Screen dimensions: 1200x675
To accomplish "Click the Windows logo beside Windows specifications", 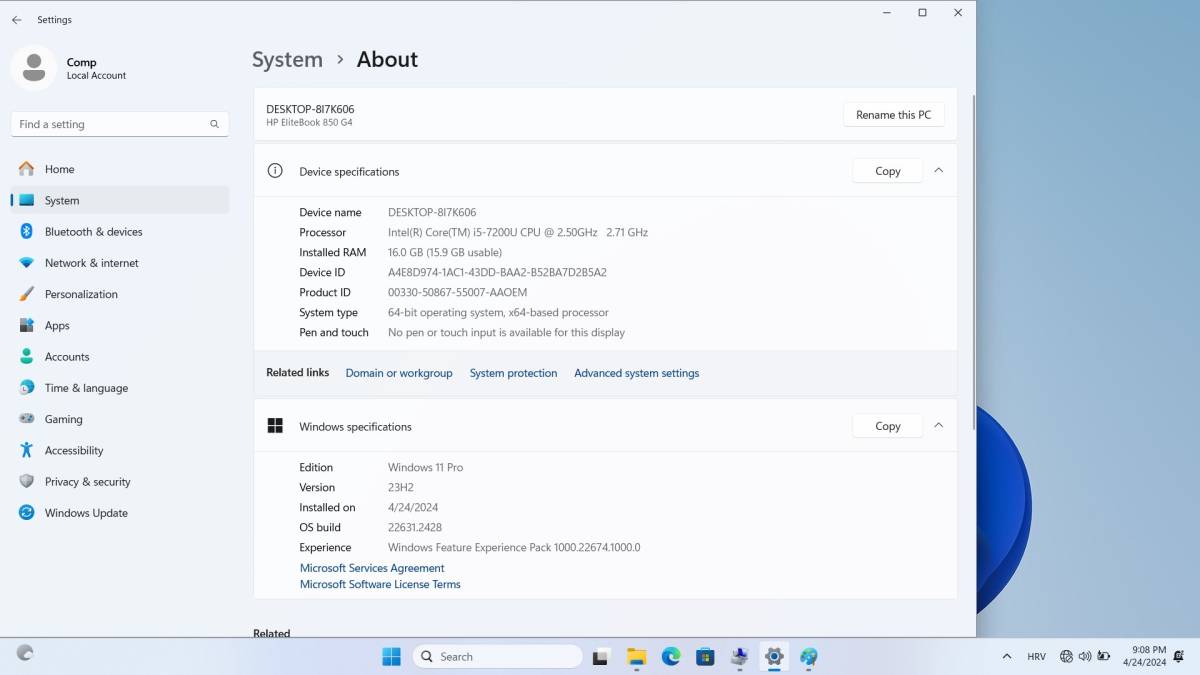I will tap(275, 426).
